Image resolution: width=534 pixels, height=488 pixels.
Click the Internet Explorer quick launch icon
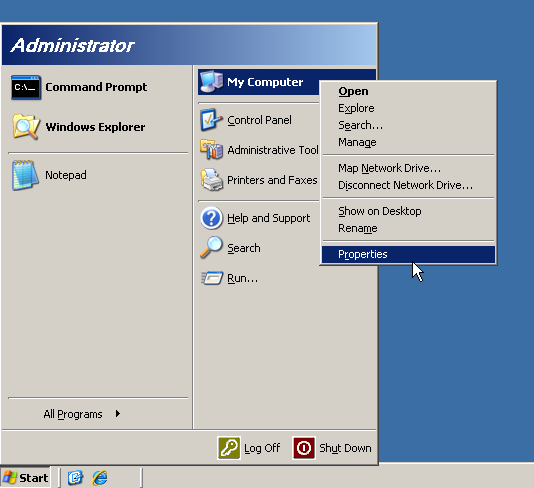pos(100,477)
